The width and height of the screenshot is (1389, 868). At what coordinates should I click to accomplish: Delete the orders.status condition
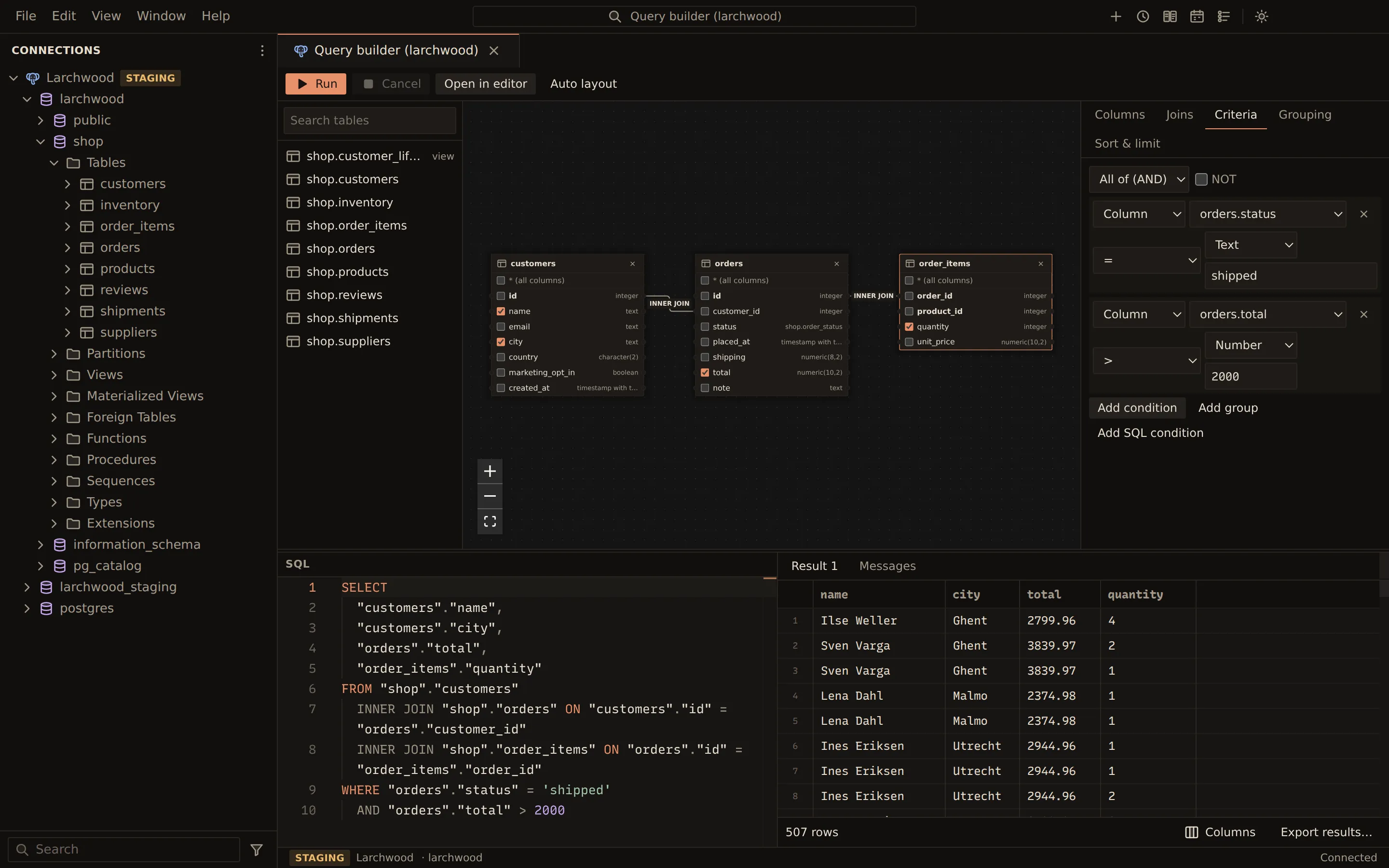(1364, 214)
